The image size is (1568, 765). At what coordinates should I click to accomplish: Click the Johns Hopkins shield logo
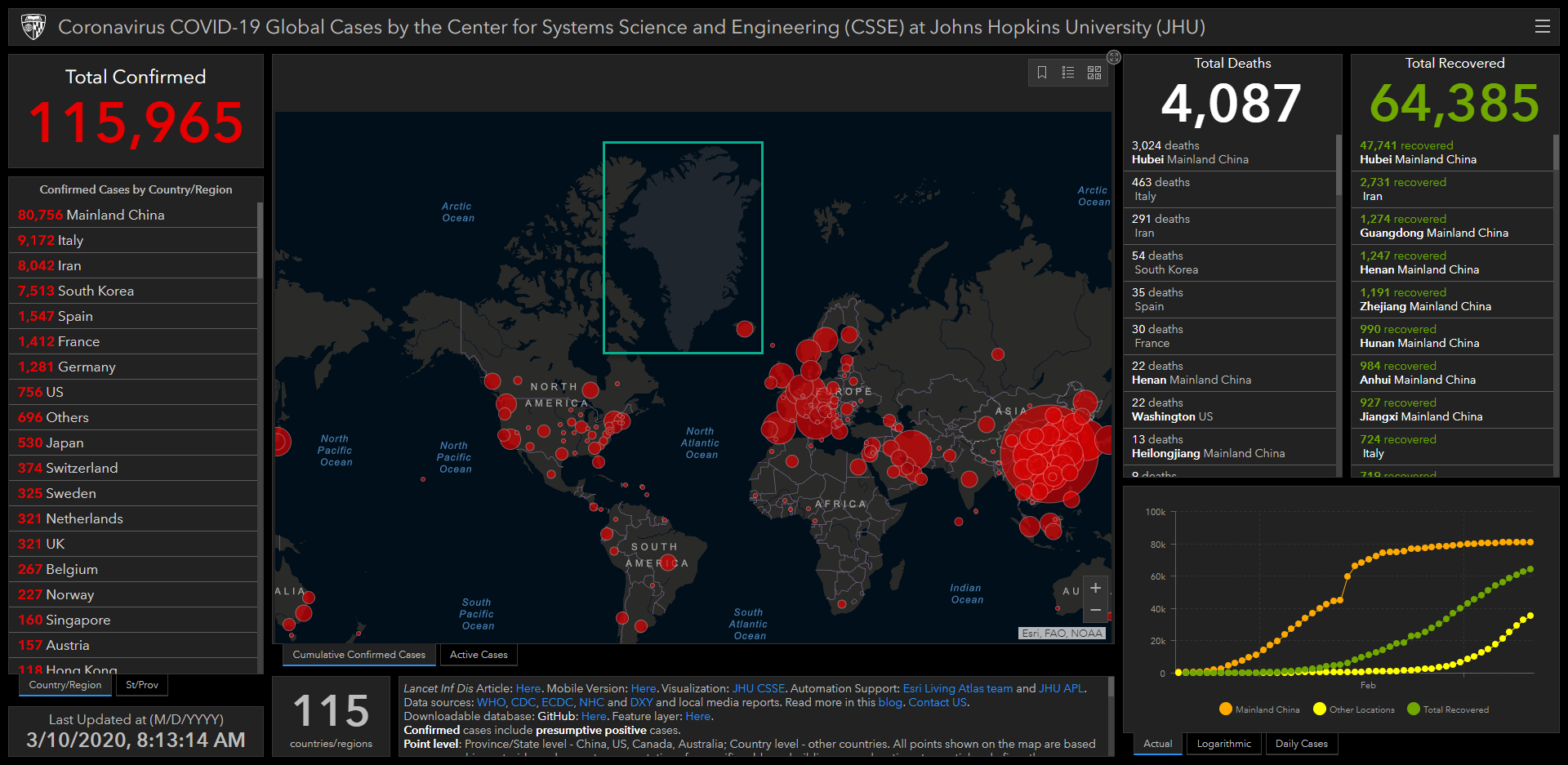(x=33, y=27)
